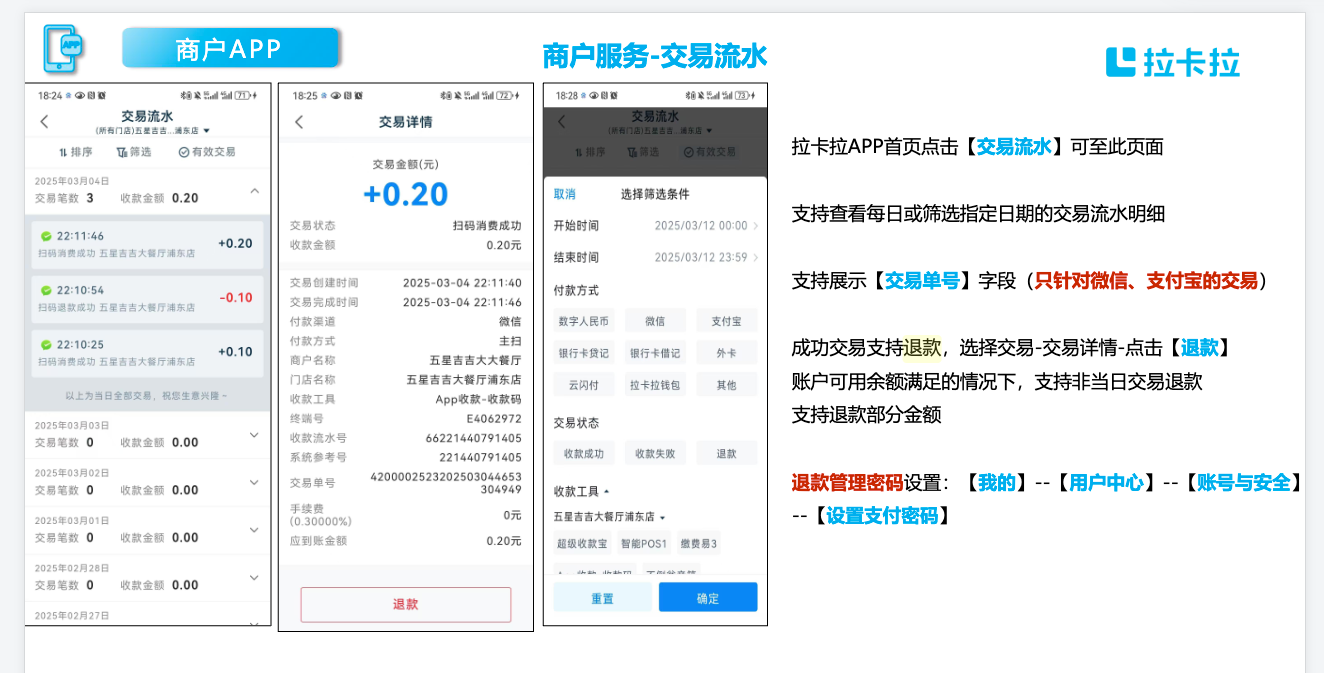Click the 收款流水号 value 66221440791405
Viewport: 1324px width, 673px height.
point(474,438)
